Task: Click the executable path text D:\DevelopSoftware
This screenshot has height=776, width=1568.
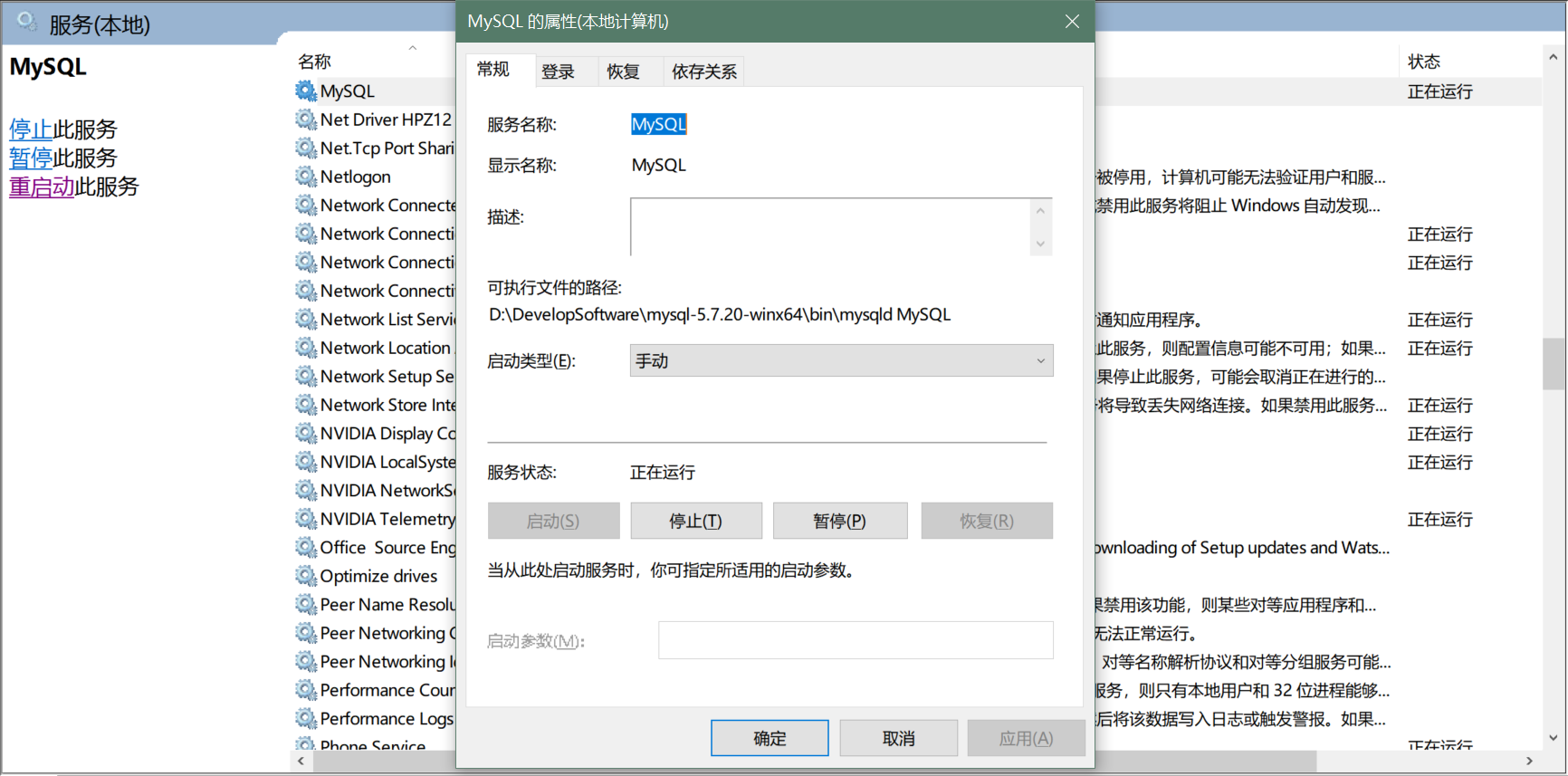Action: pos(720,314)
